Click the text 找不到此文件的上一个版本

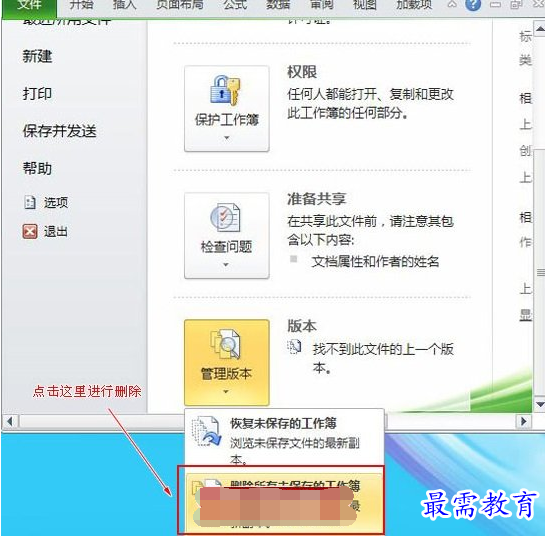click(383, 358)
